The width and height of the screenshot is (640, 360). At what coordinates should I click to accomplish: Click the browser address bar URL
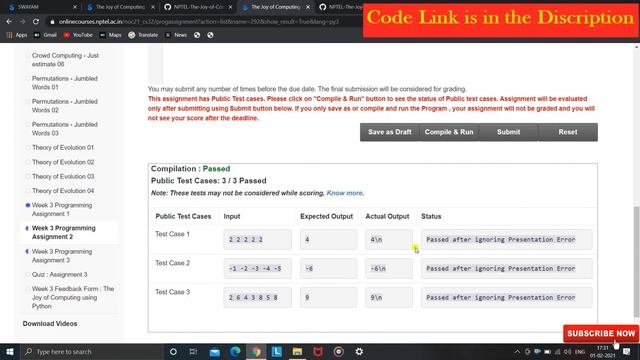(x=199, y=22)
